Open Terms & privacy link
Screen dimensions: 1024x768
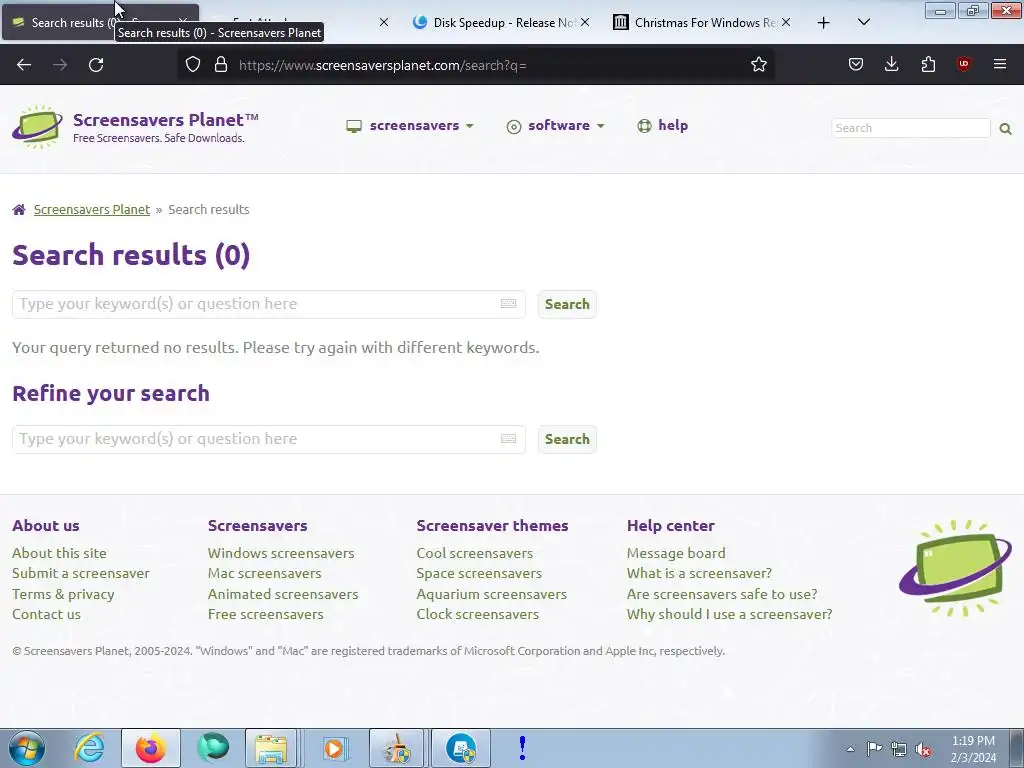click(63, 594)
